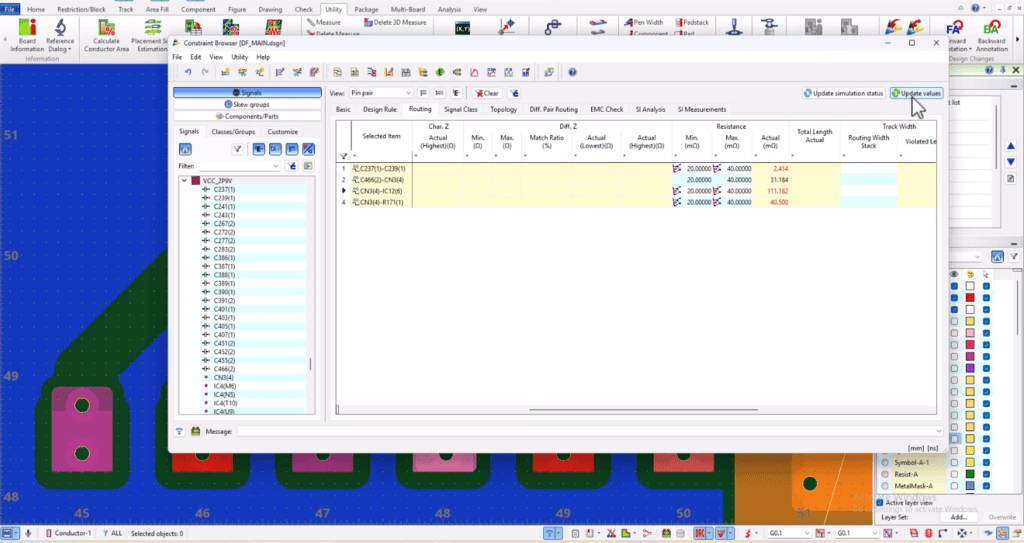Open the Analysis ribbon tab
The image size is (1024, 543).
449,9
